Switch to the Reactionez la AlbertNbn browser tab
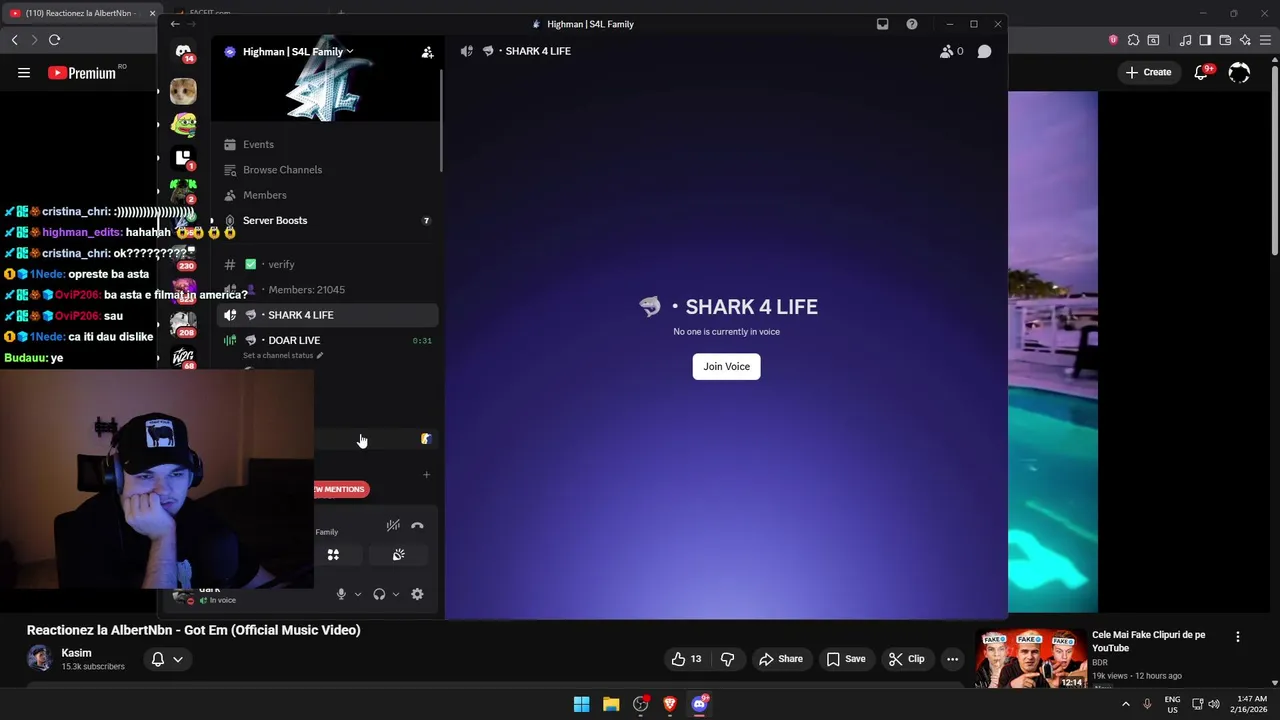The image size is (1280, 720). pyautogui.click(x=80, y=13)
